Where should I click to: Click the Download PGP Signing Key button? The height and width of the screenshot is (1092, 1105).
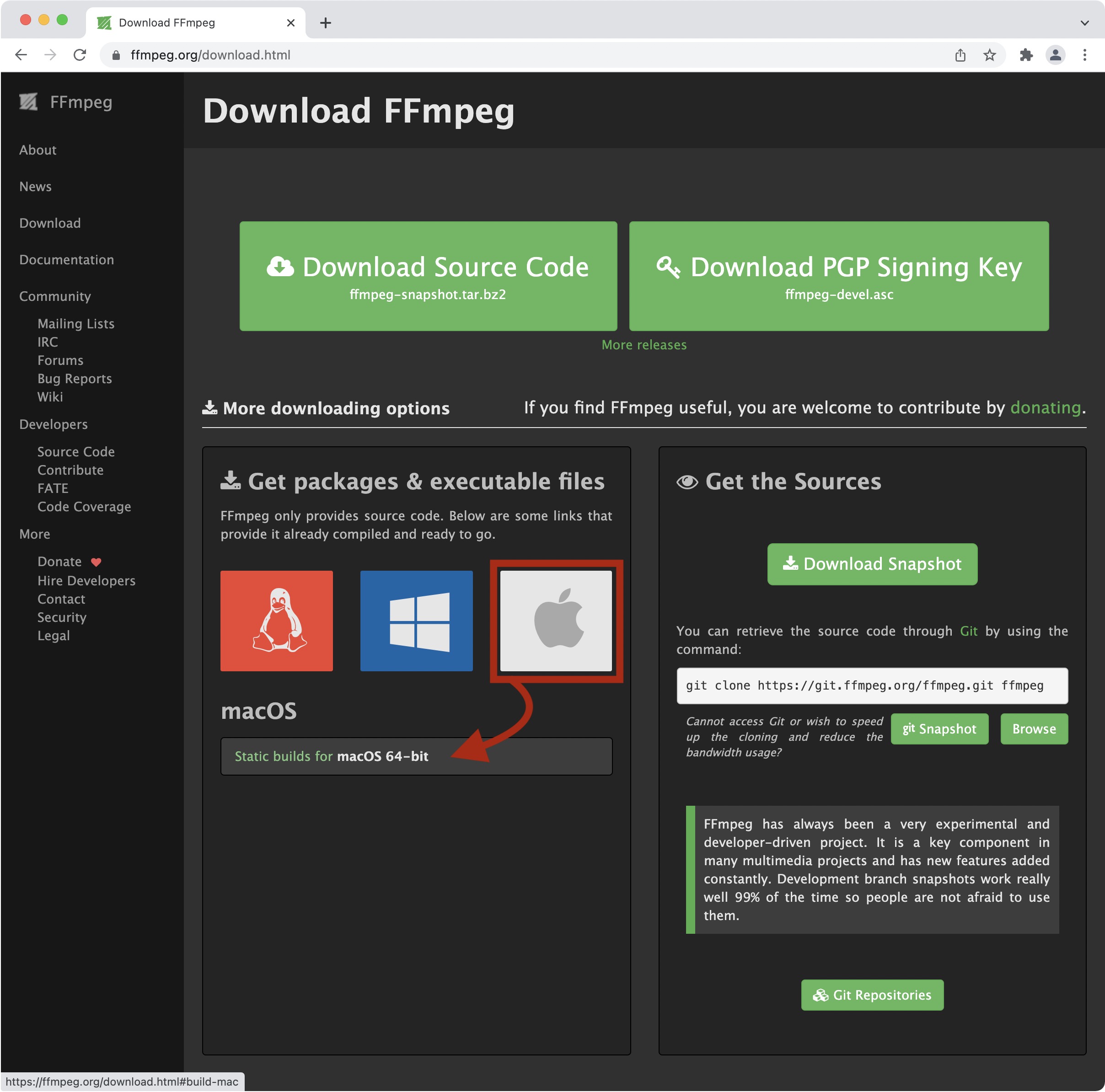[x=838, y=276]
